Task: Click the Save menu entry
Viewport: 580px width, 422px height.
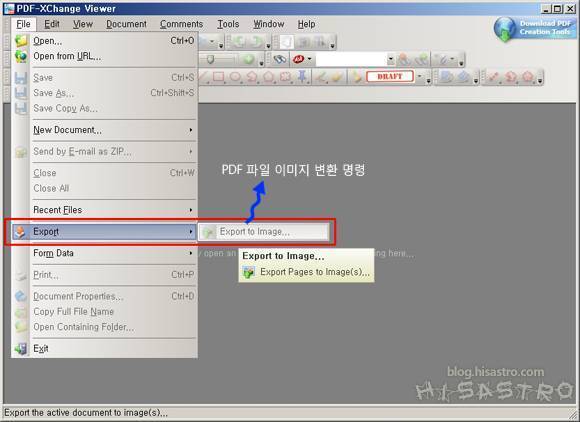Action: coord(104,77)
